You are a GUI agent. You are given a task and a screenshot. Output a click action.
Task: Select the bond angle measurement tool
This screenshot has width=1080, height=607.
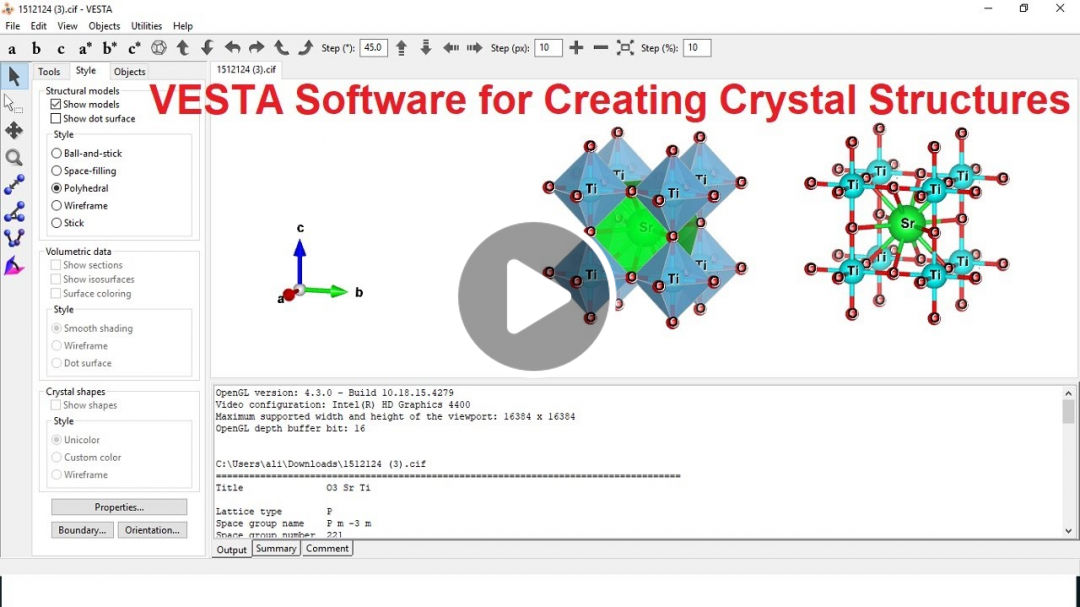click(x=14, y=212)
